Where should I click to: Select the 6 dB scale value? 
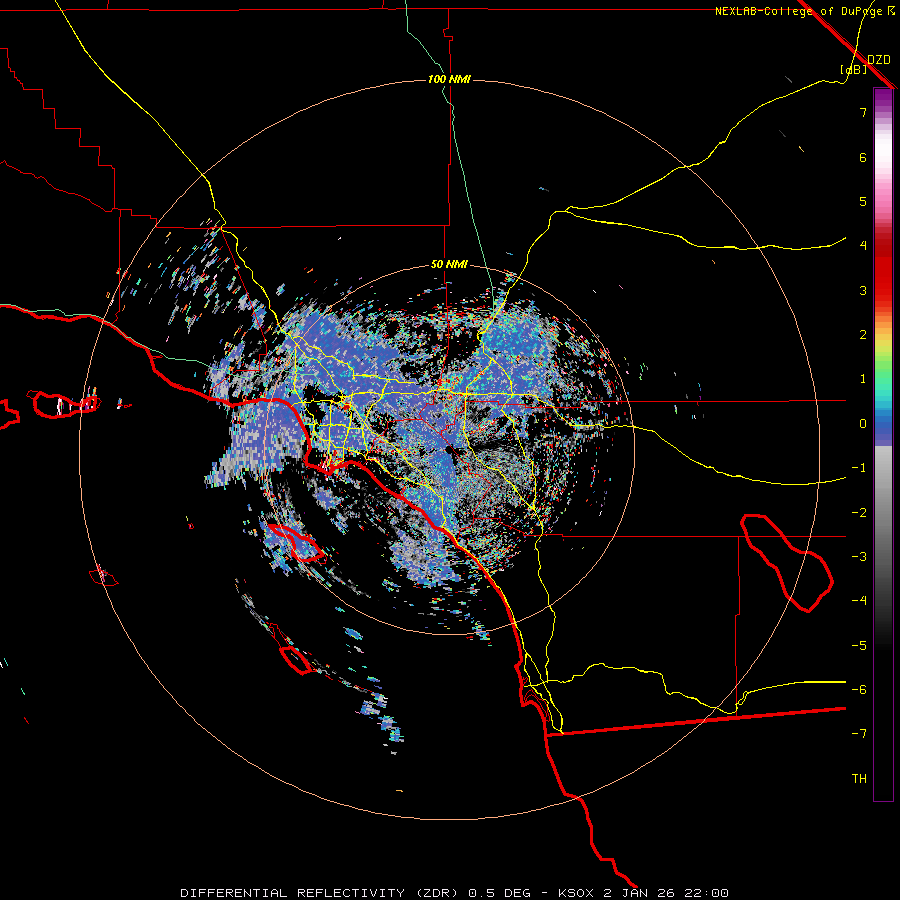(x=863, y=157)
